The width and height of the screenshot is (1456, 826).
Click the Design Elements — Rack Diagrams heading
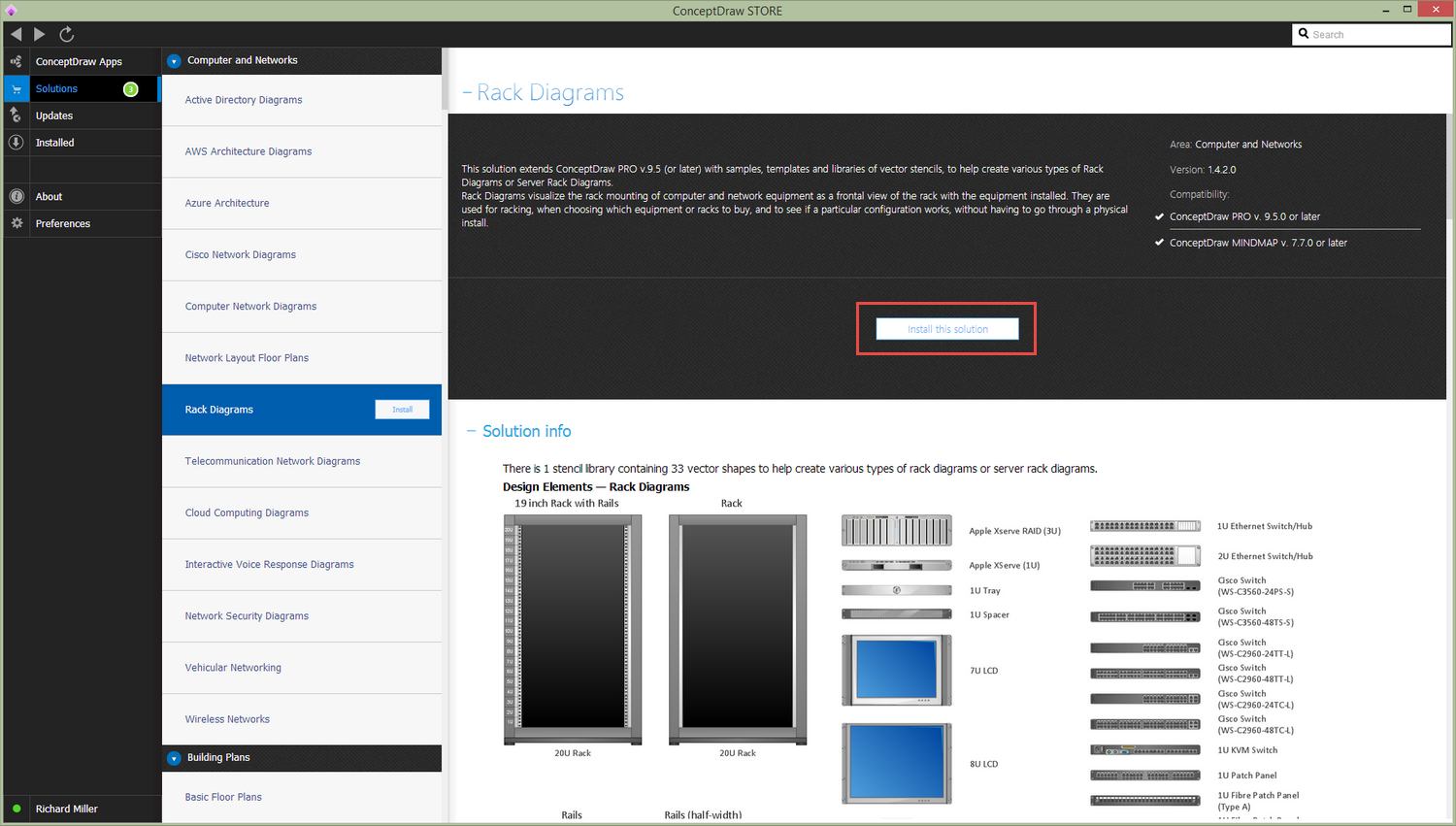pos(596,487)
